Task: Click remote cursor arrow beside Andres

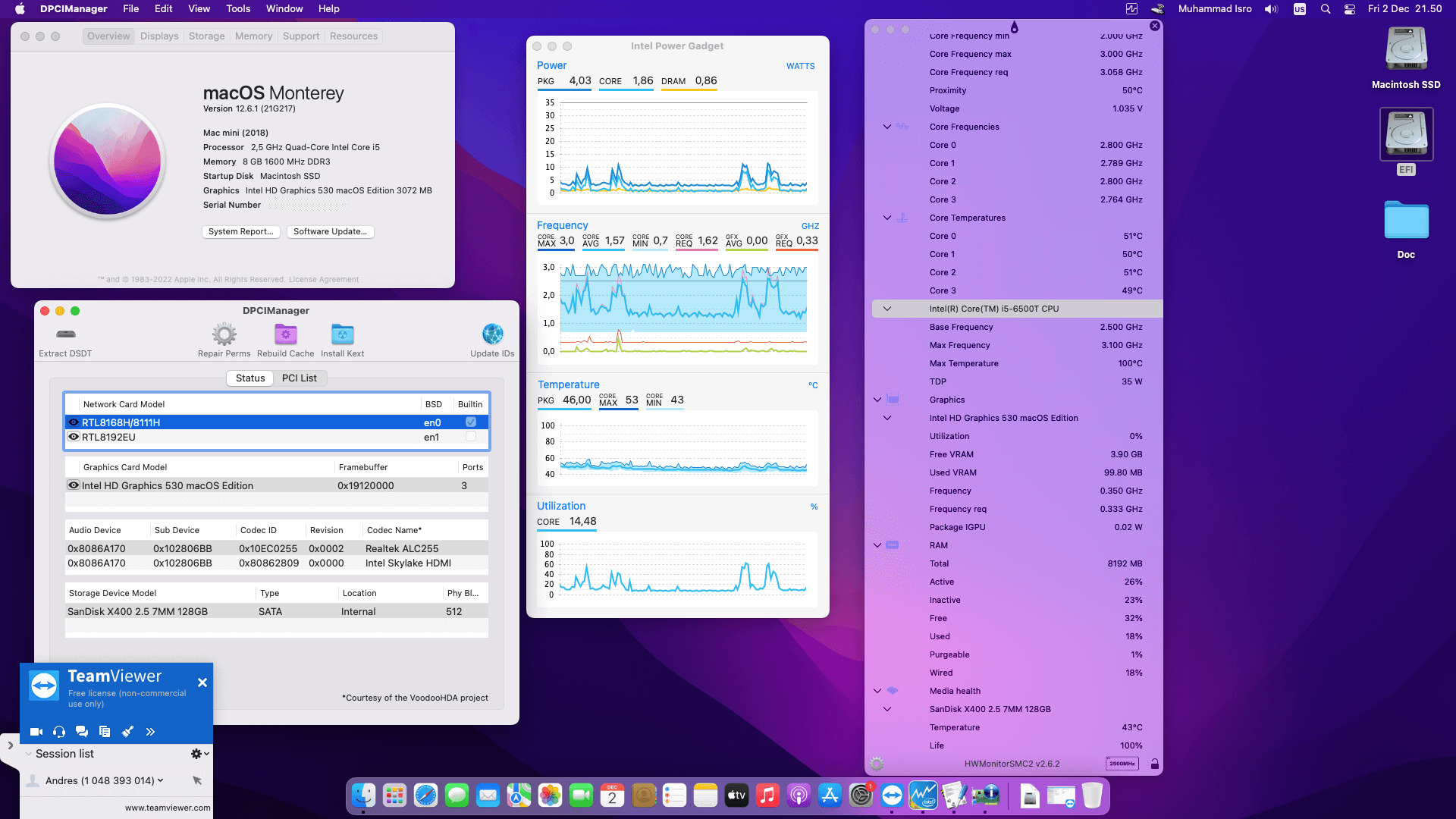Action: [197, 780]
